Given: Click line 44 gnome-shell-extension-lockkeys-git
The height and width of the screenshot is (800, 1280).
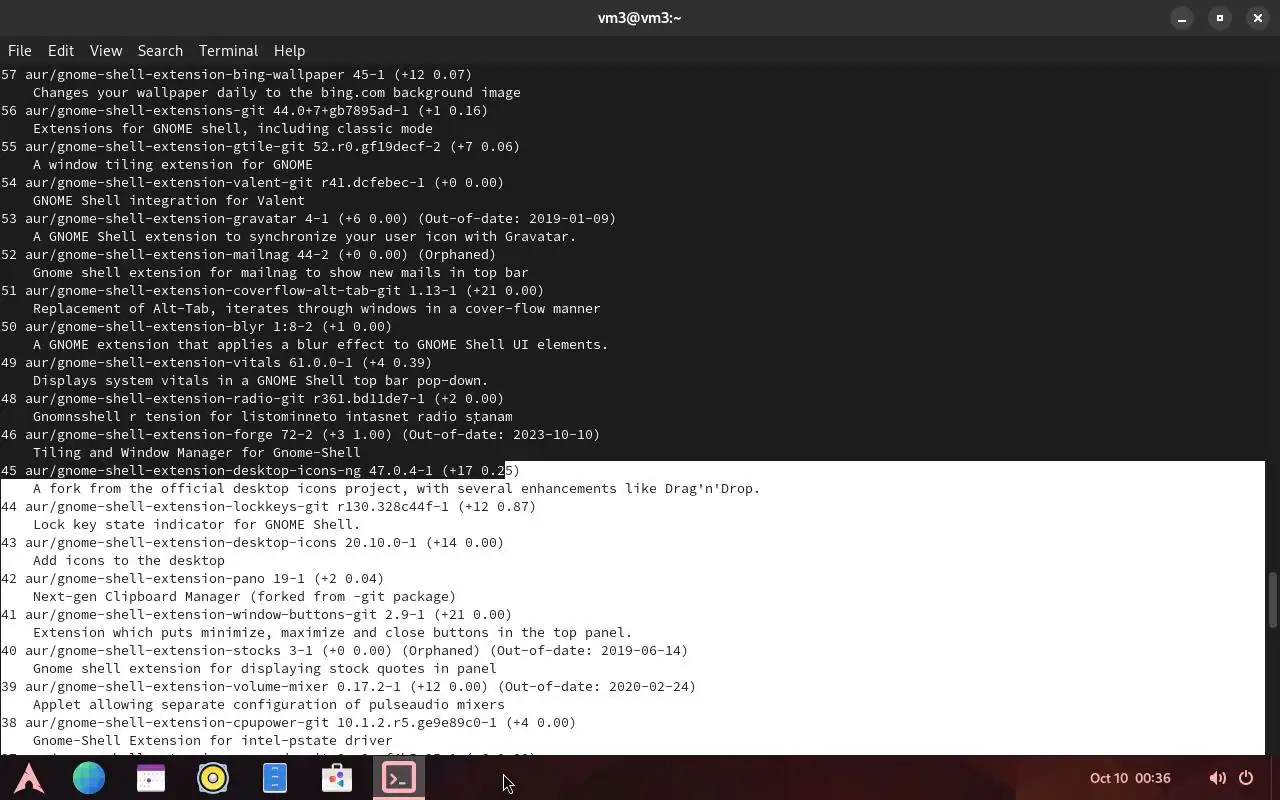Looking at the screenshot, I should [268, 507].
